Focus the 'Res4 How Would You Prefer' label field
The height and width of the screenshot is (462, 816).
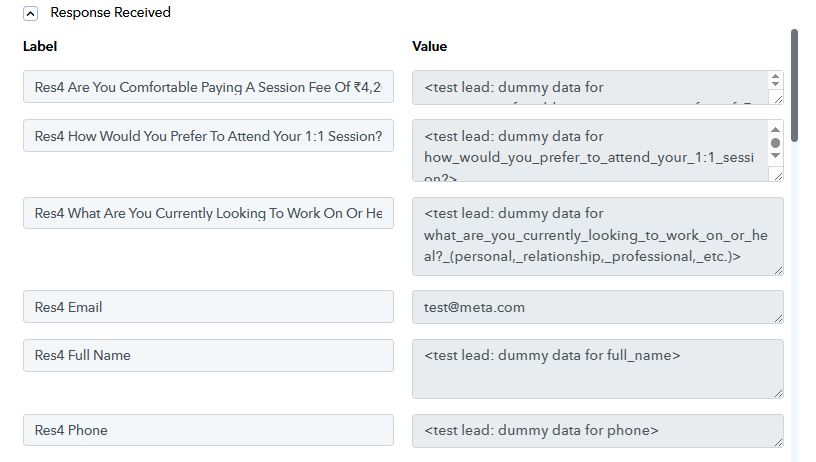pyautogui.click(x=208, y=136)
